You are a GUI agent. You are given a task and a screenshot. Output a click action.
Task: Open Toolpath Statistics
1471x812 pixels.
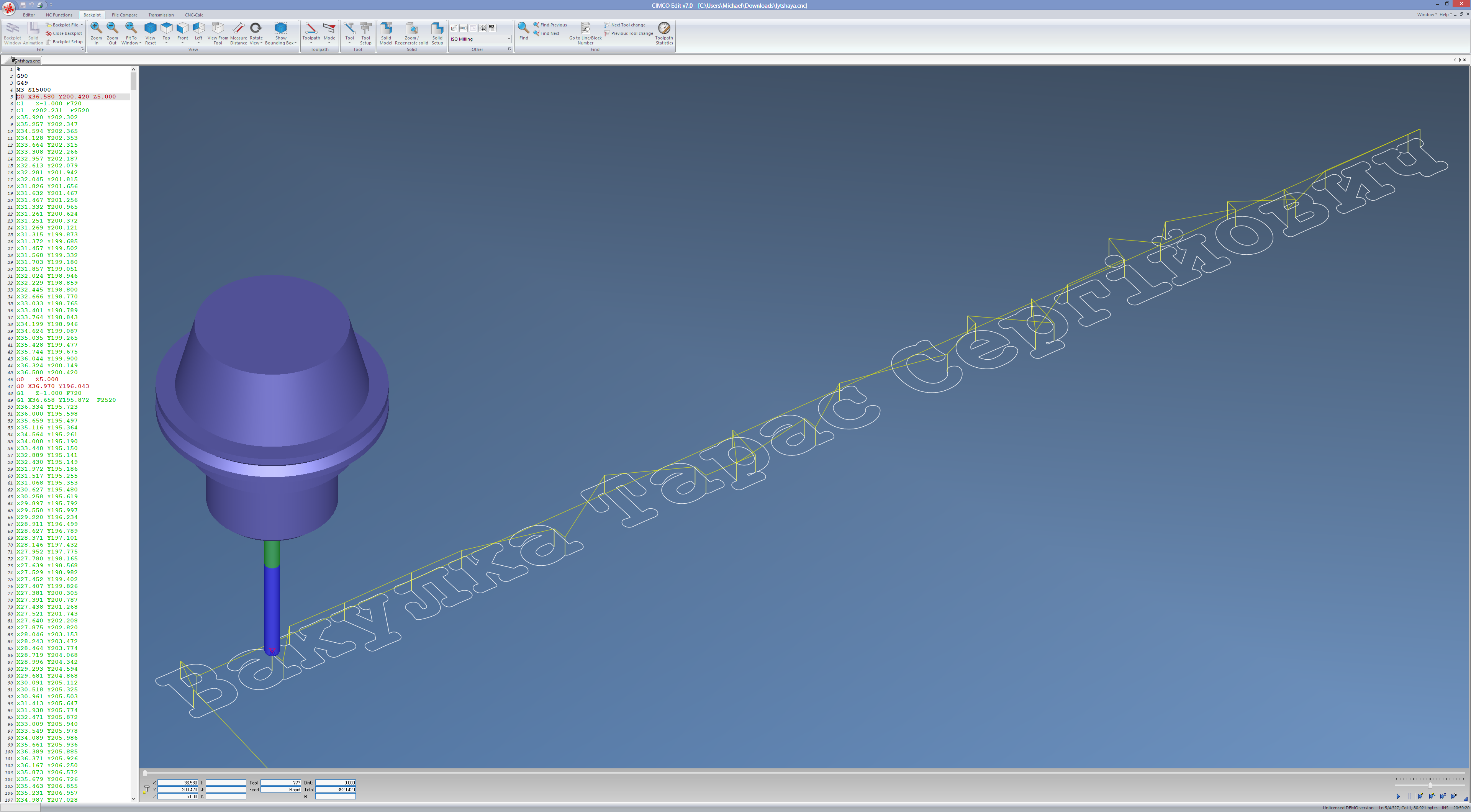click(663, 29)
